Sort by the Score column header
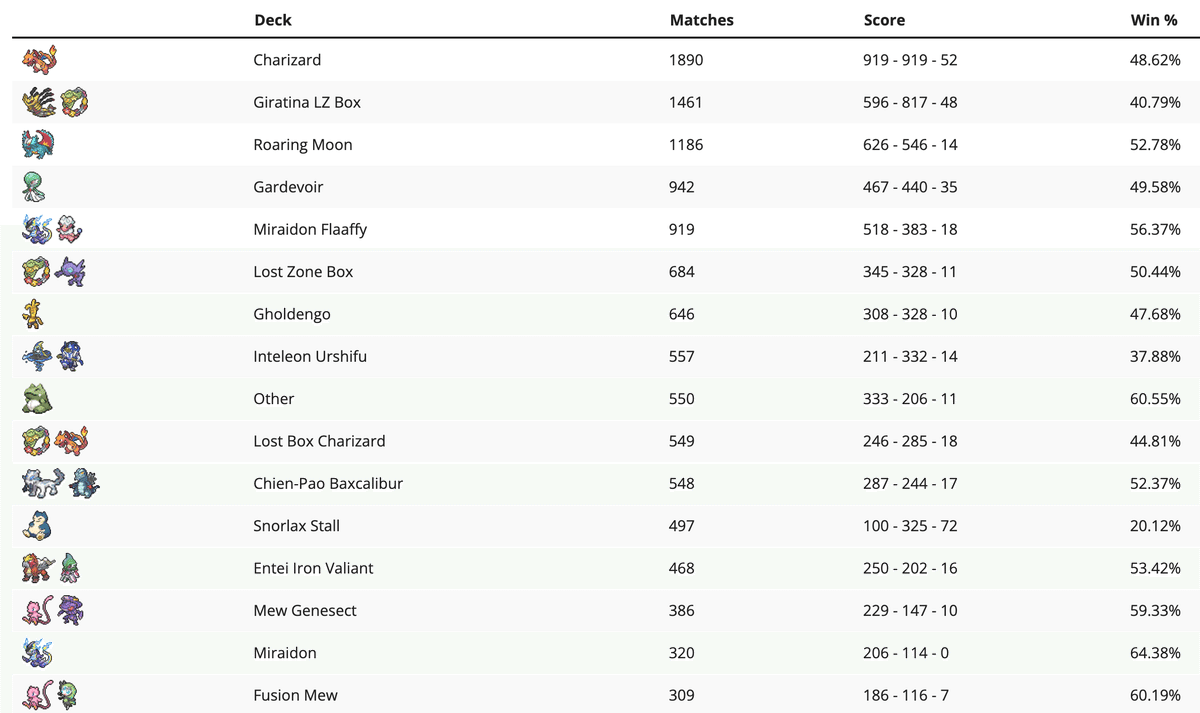 tap(884, 20)
